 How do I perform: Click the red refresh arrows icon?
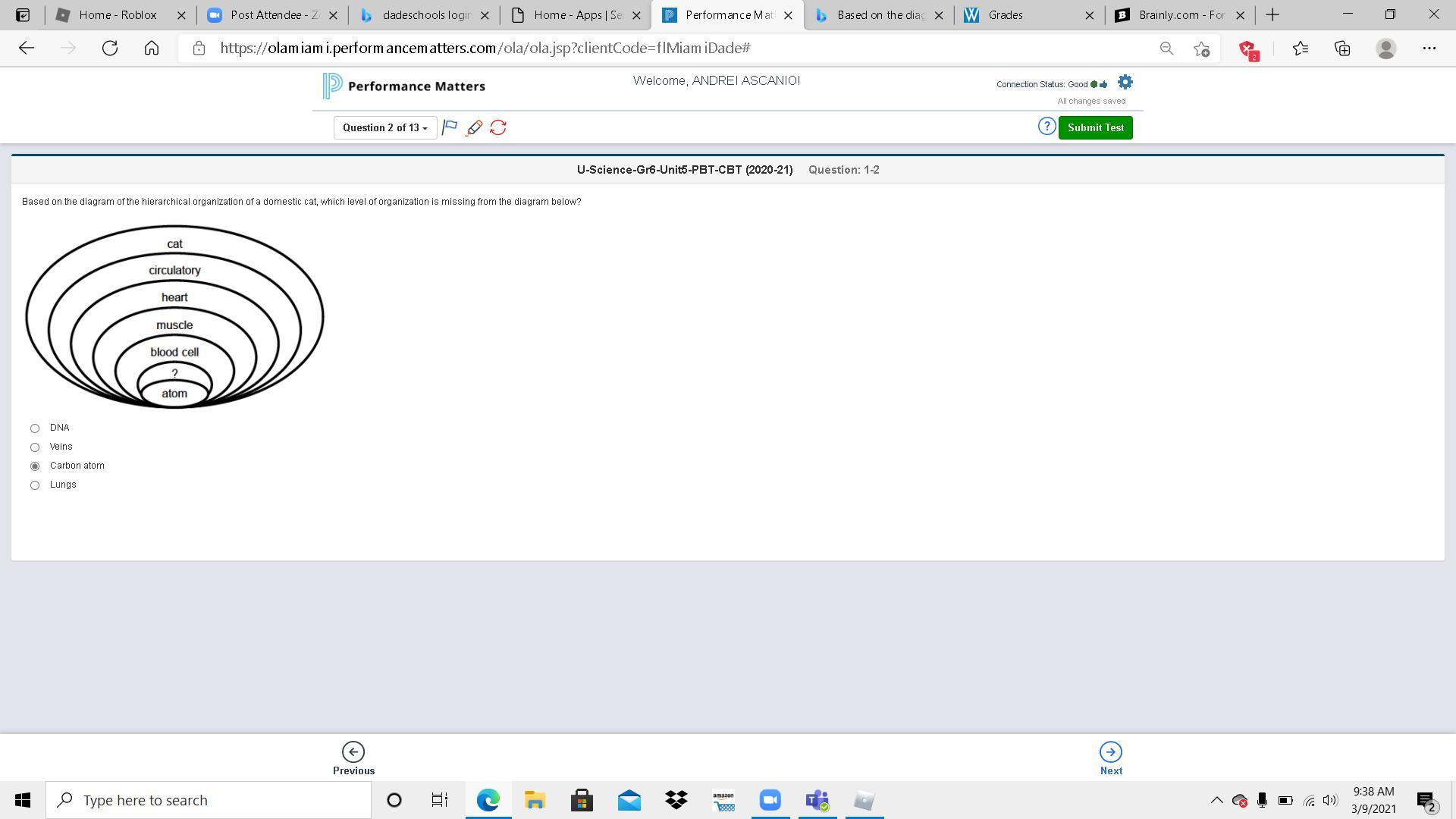click(498, 127)
